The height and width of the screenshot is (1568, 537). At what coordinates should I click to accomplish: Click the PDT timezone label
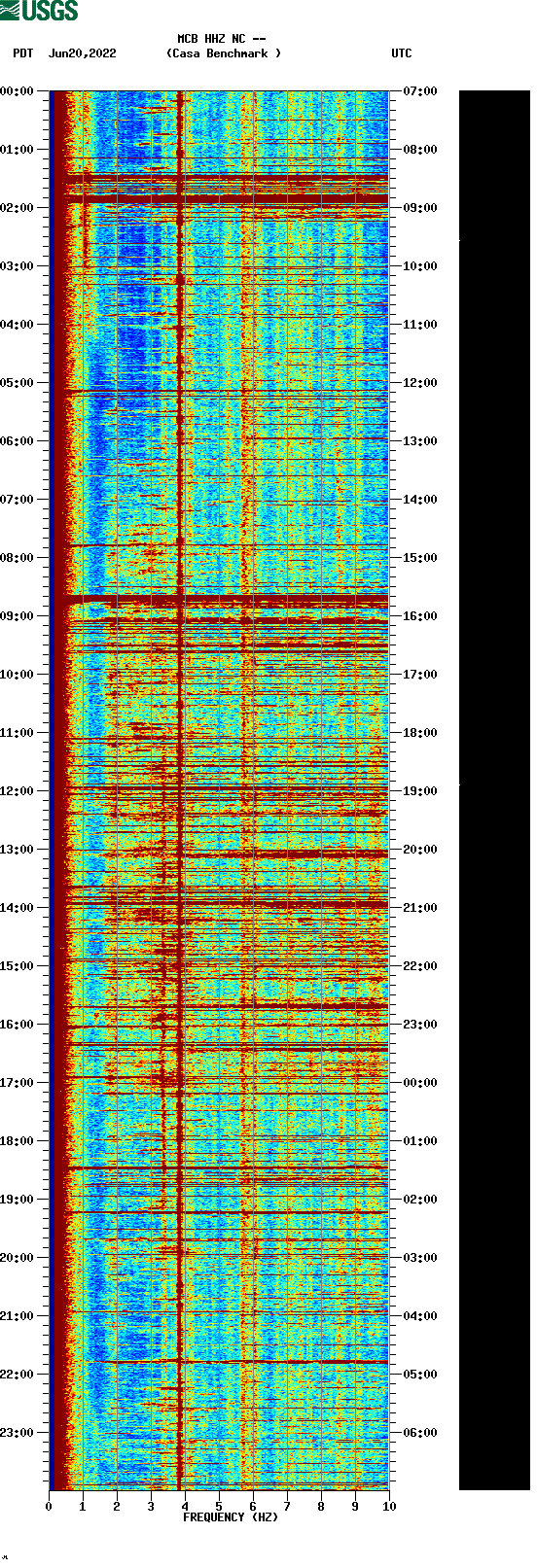pos(23,53)
